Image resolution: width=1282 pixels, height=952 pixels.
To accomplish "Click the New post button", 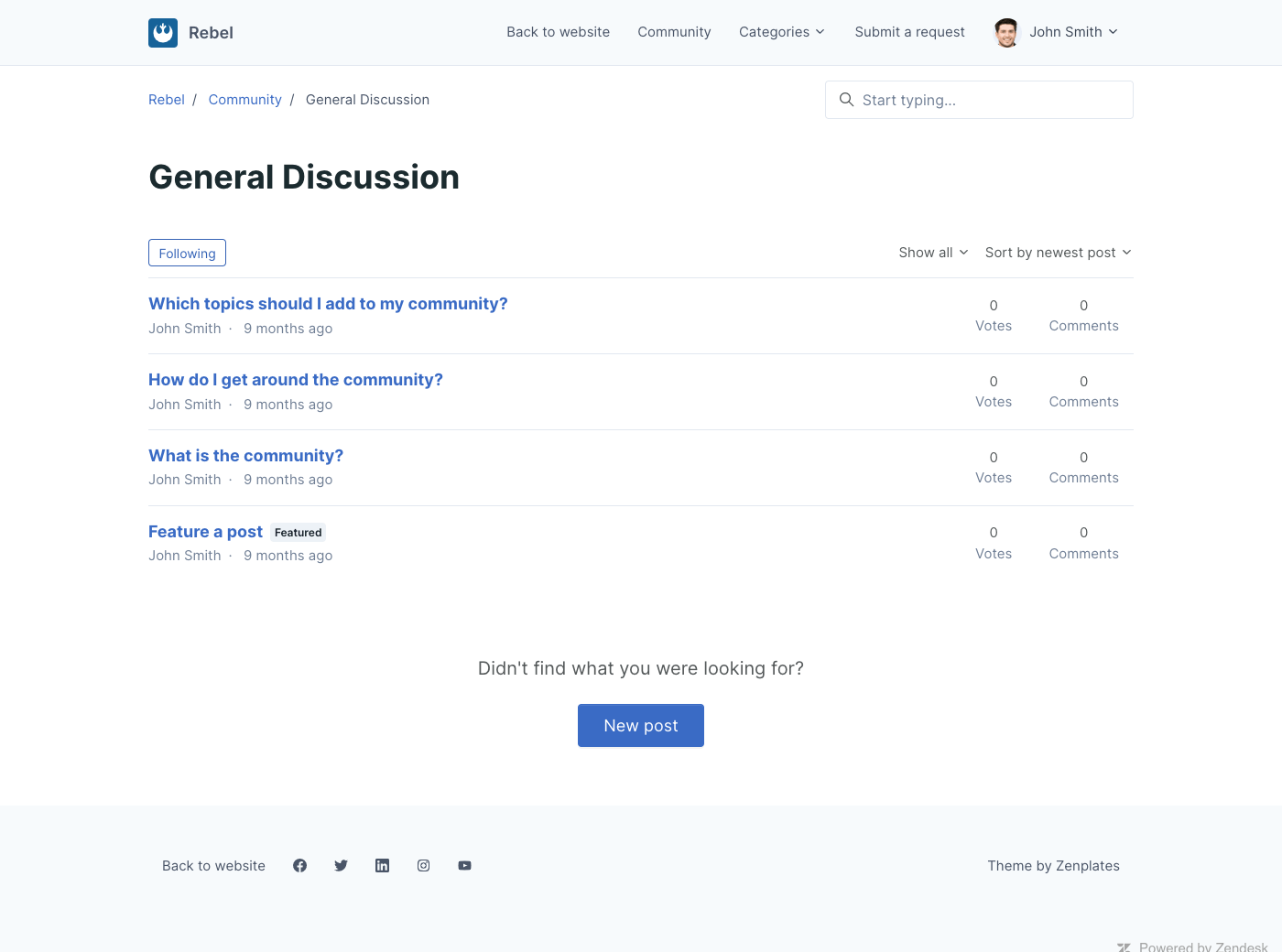I will click(640, 726).
